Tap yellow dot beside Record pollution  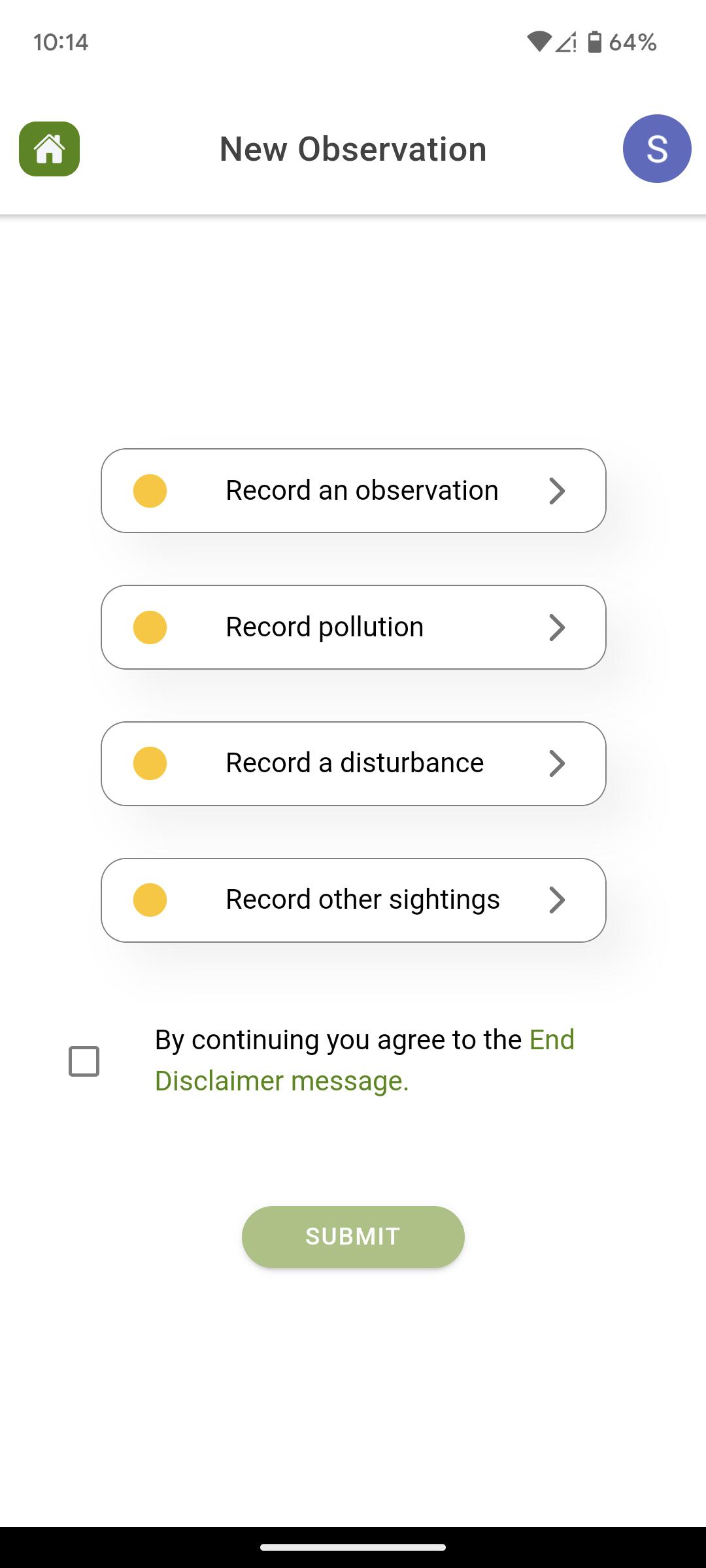tap(150, 627)
